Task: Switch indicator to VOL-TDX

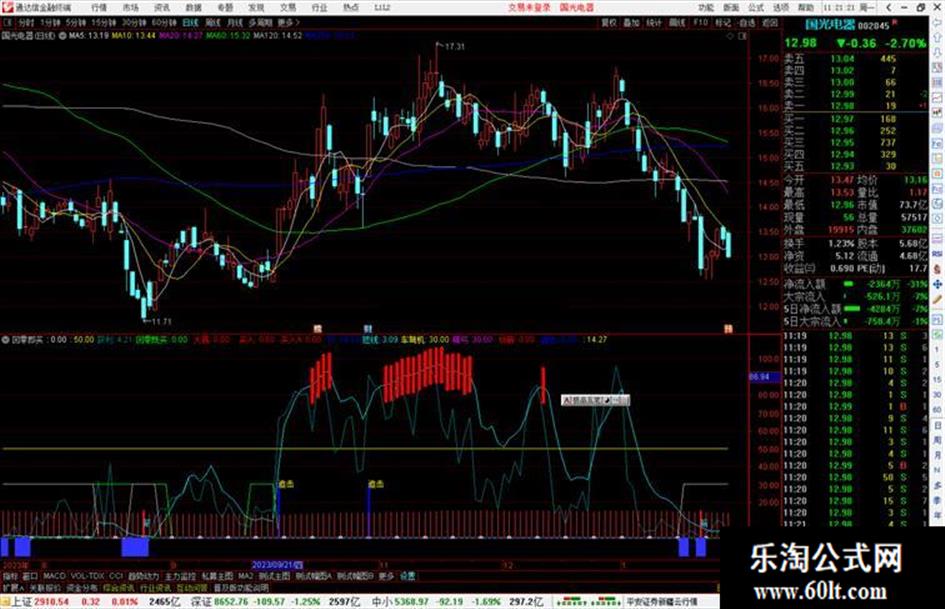Action: tap(87, 576)
